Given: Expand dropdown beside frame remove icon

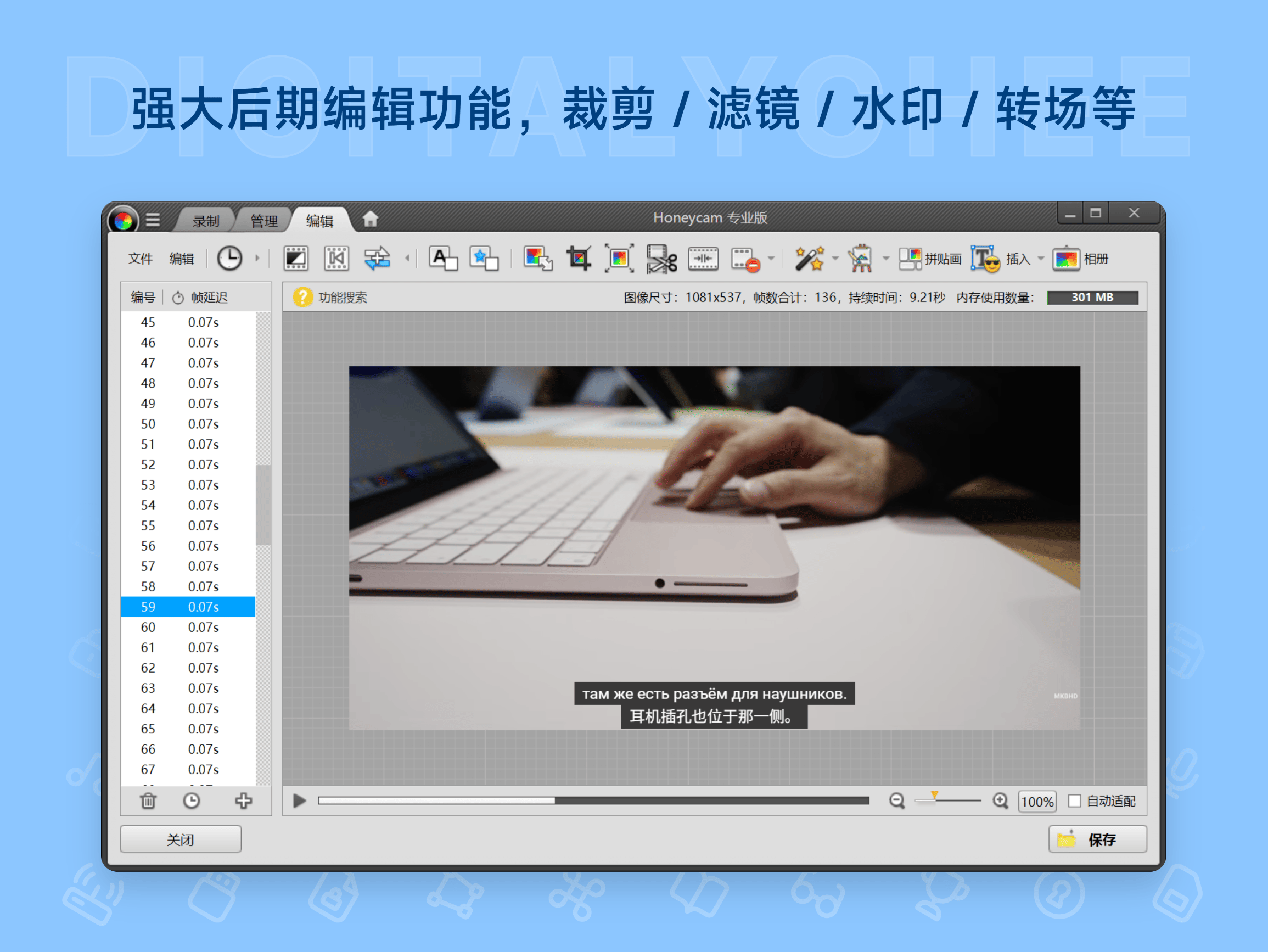Looking at the screenshot, I should pyautogui.click(x=772, y=259).
